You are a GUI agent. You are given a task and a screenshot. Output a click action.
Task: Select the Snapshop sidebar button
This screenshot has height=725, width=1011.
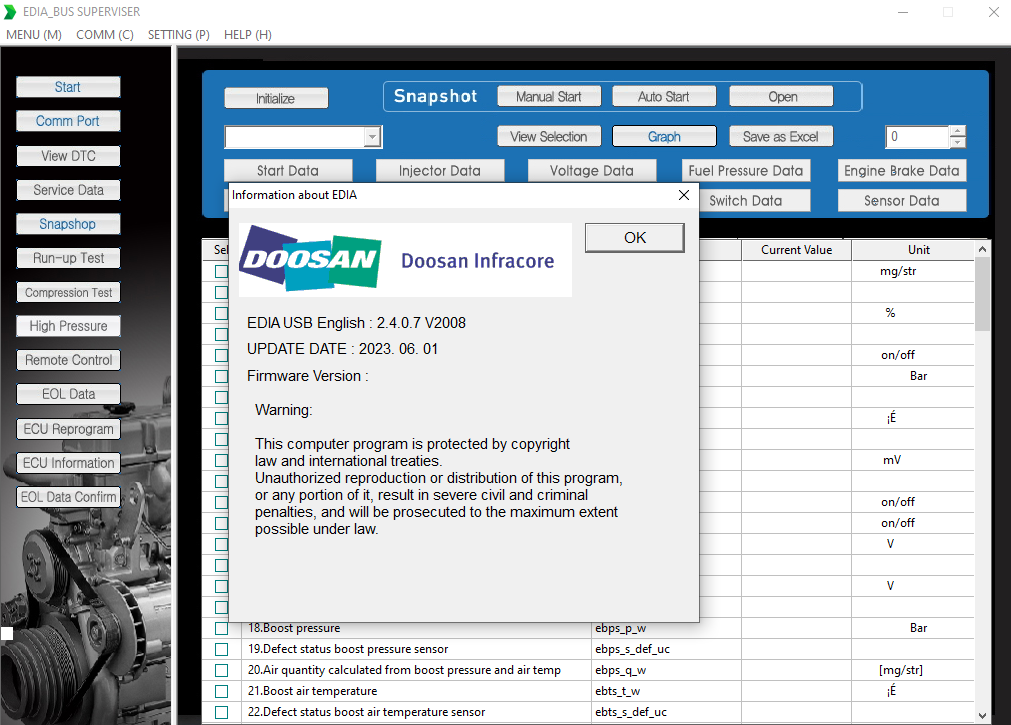68,224
